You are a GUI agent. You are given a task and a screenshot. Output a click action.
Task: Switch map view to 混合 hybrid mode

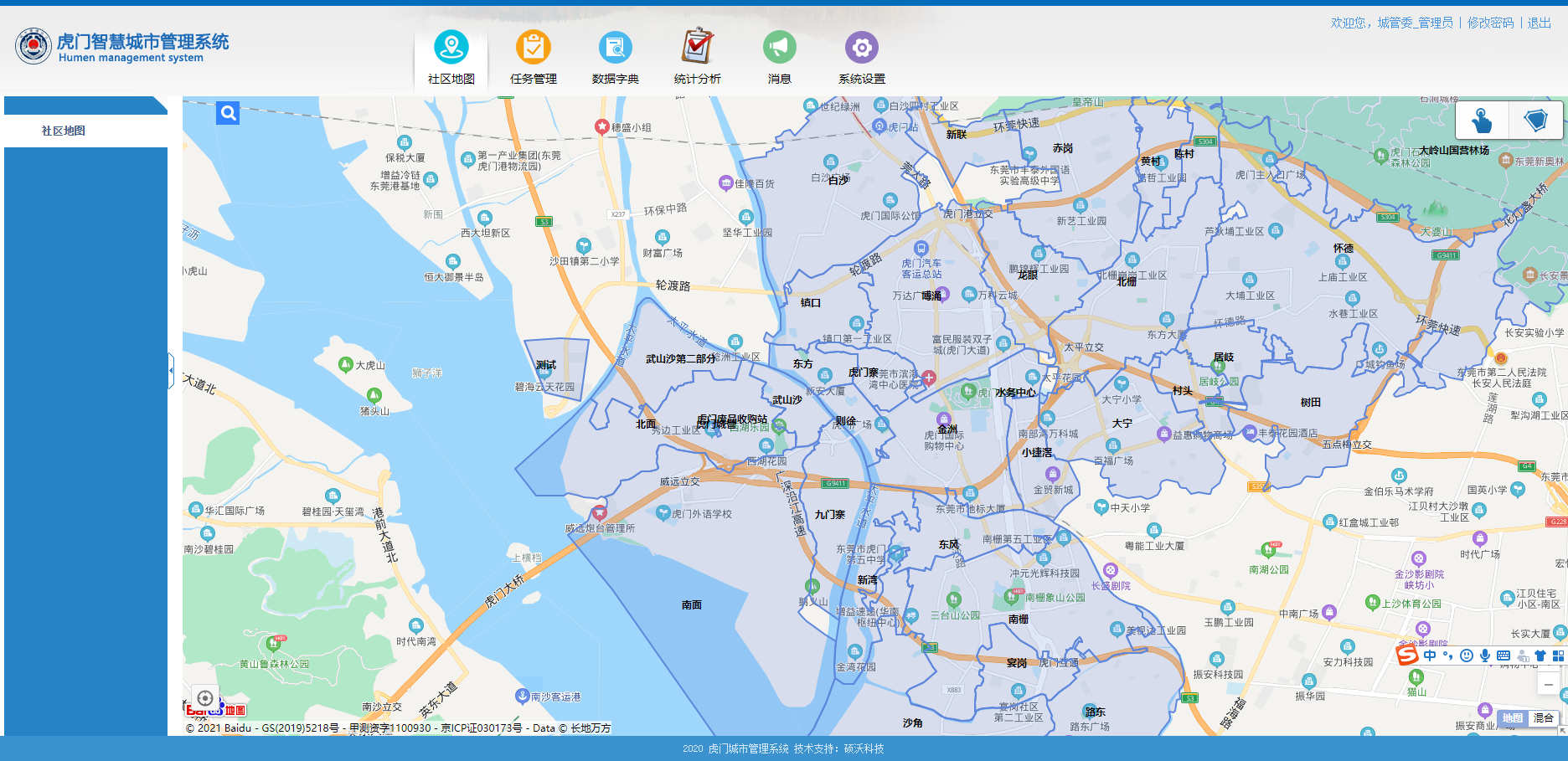[1544, 718]
